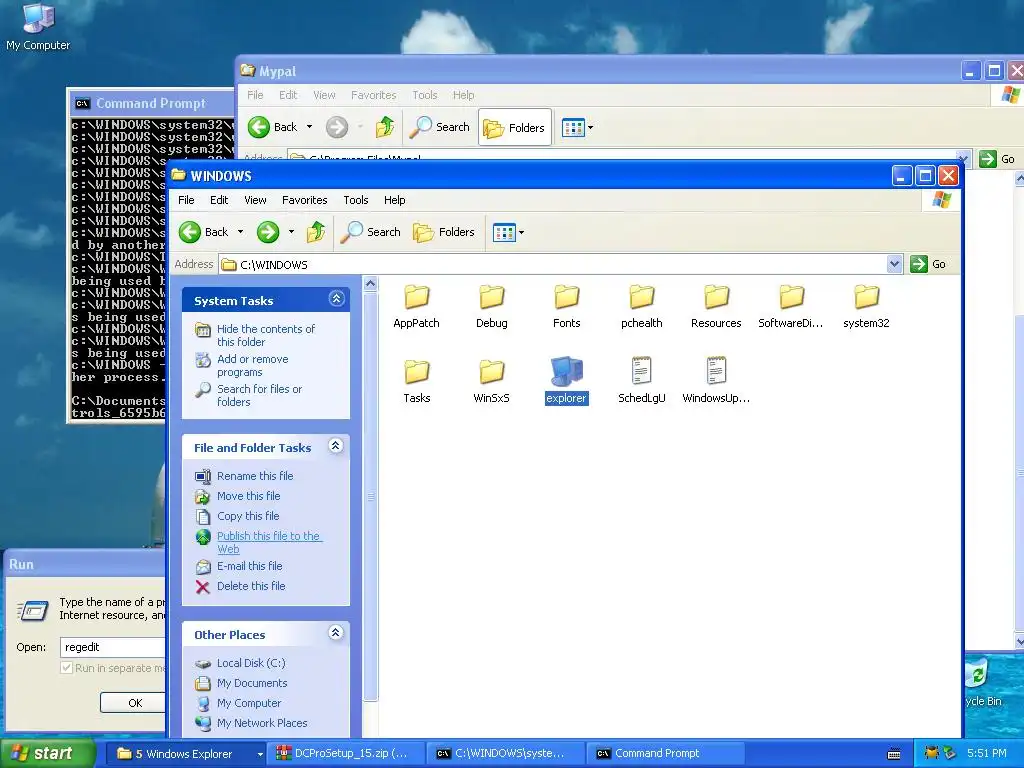The height and width of the screenshot is (768, 1024).
Task: Switch to DCProSetup_15.zip taskbar item
Action: [x=347, y=754]
